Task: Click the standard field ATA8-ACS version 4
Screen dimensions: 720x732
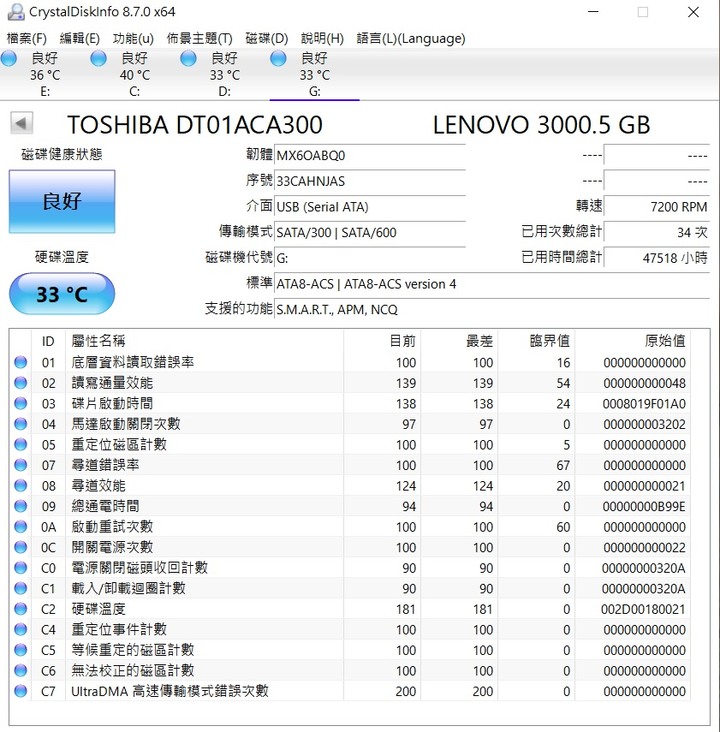Action: (x=492, y=284)
